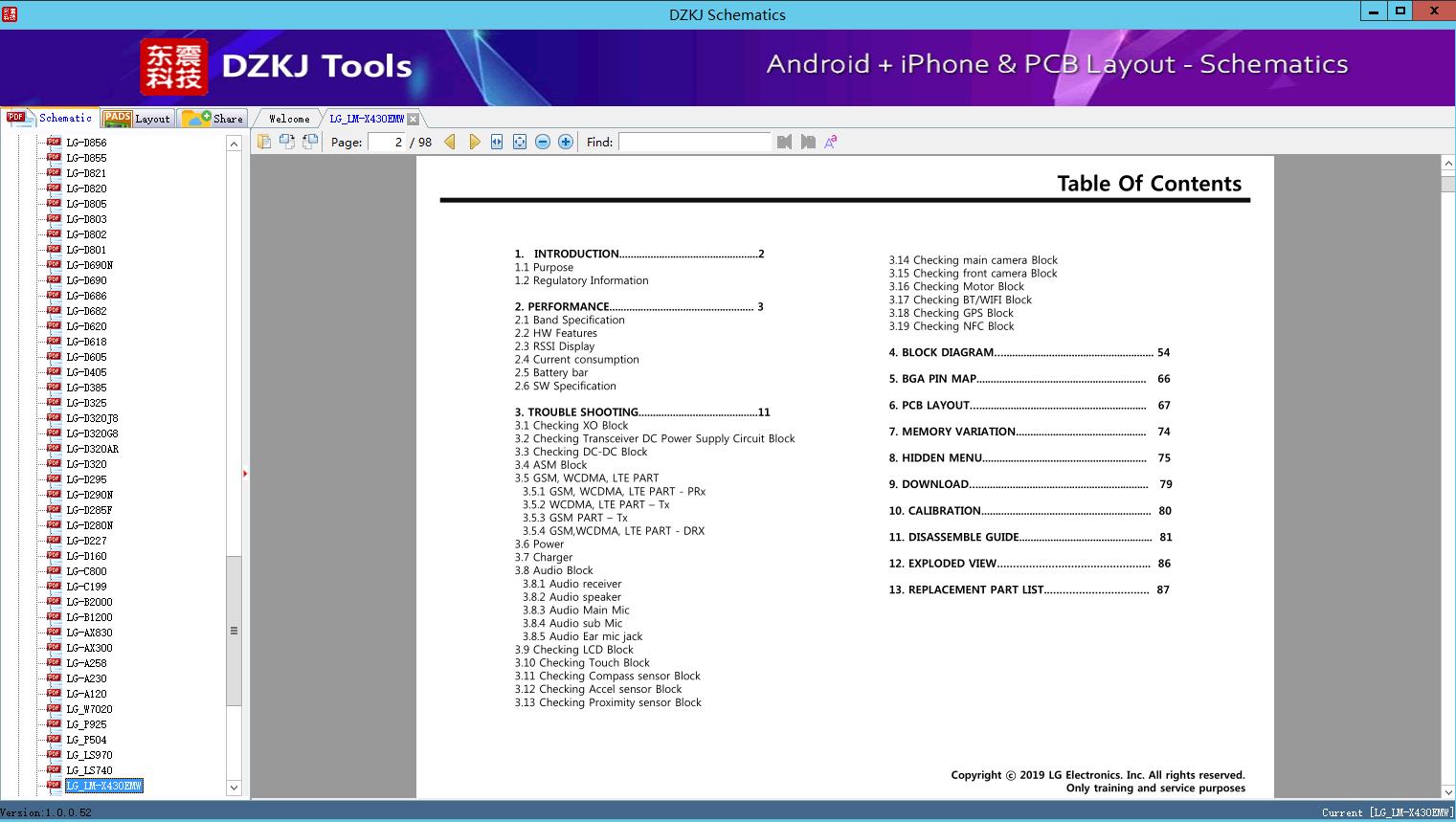Image resolution: width=1456 pixels, height=822 pixels.
Task: Collapse the sidebar using the red splitter arrow
Action: click(245, 474)
